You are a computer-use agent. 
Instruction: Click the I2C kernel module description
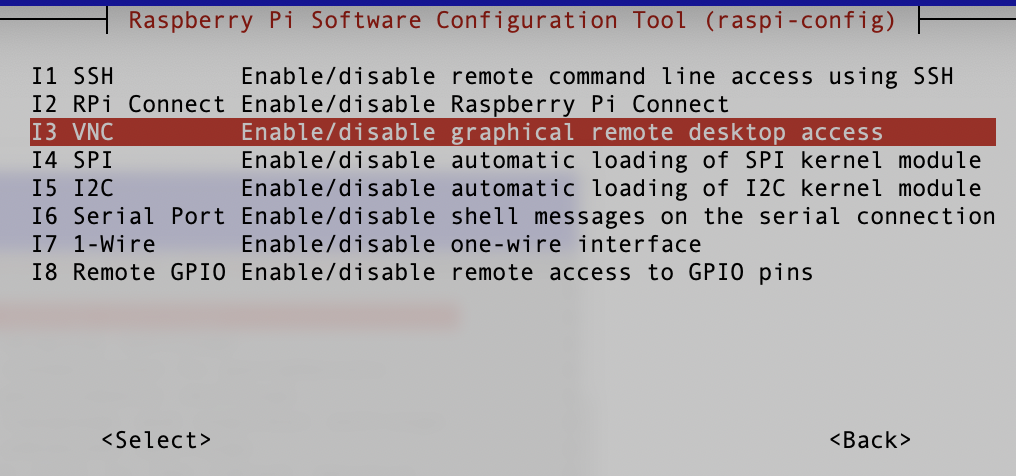[x=612, y=188]
